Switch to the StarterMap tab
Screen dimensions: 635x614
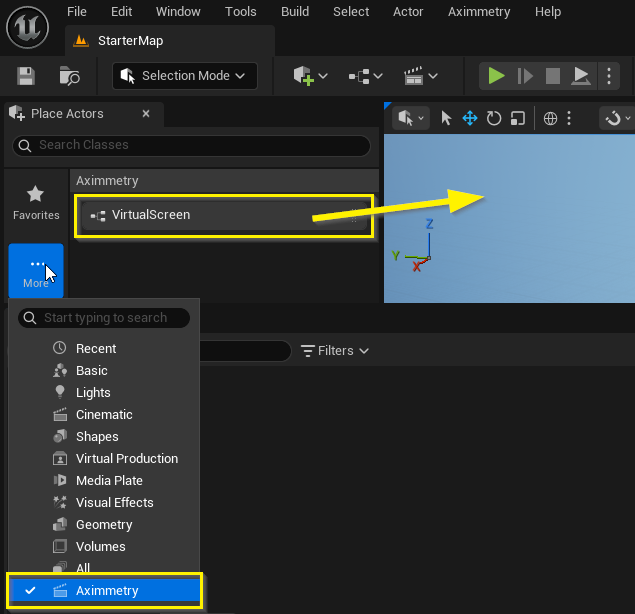pyautogui.click(x=130, y=41)
